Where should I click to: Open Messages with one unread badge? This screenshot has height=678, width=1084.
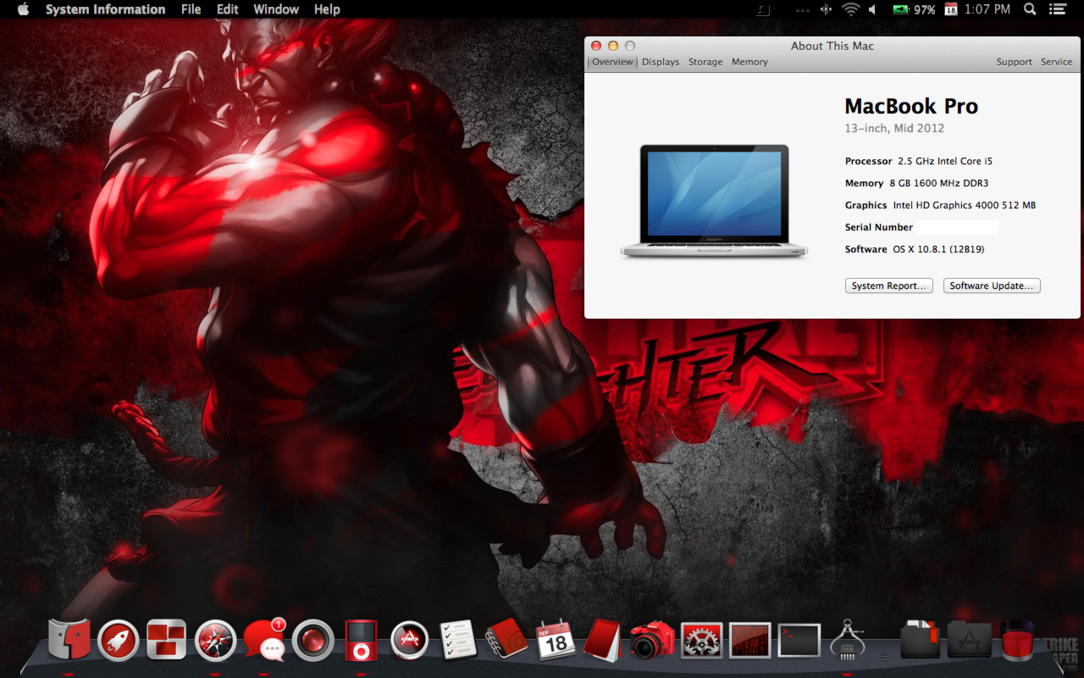[265, 639]
